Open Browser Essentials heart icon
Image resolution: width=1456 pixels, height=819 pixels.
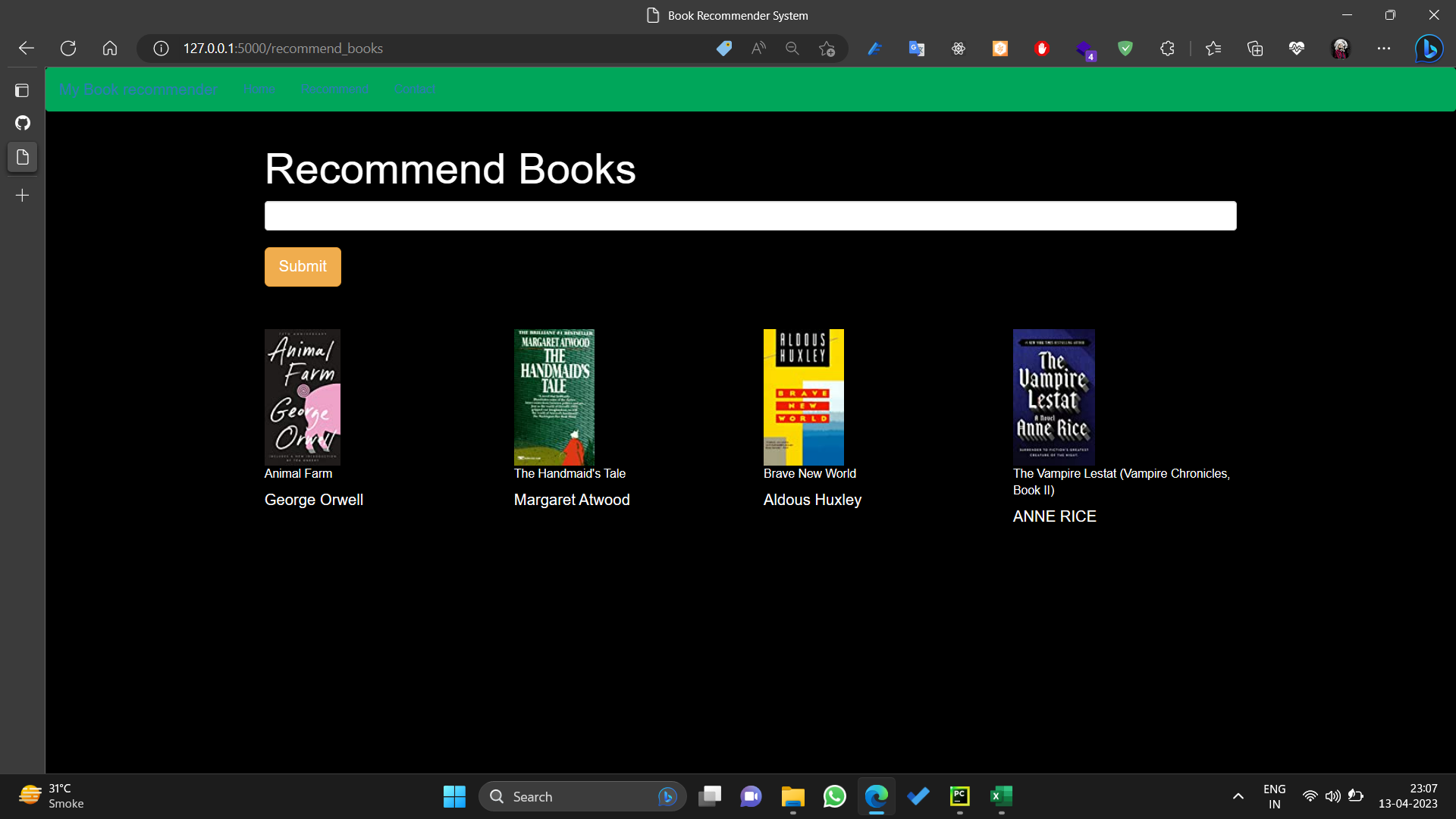coord(1297,48)
